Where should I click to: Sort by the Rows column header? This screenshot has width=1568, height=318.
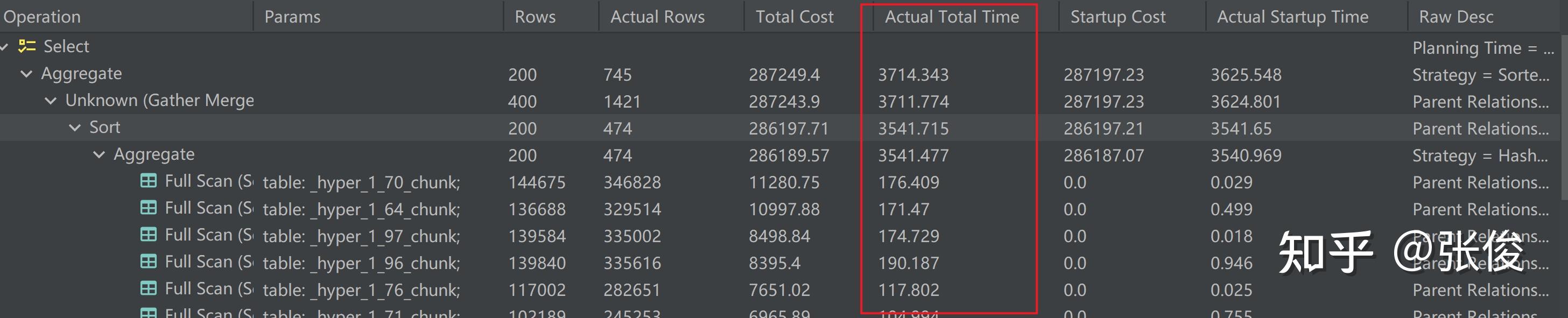coord(535,17)
